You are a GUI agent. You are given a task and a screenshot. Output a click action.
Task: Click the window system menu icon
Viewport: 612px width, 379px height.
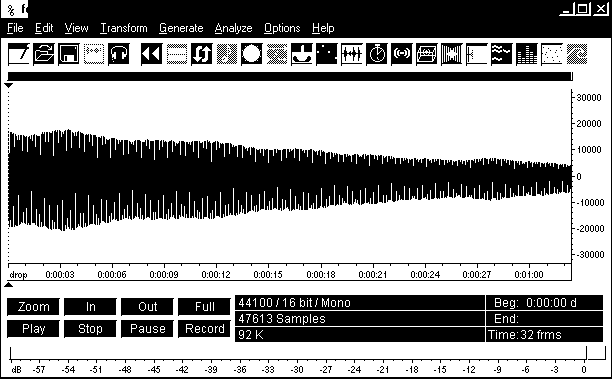11,9
